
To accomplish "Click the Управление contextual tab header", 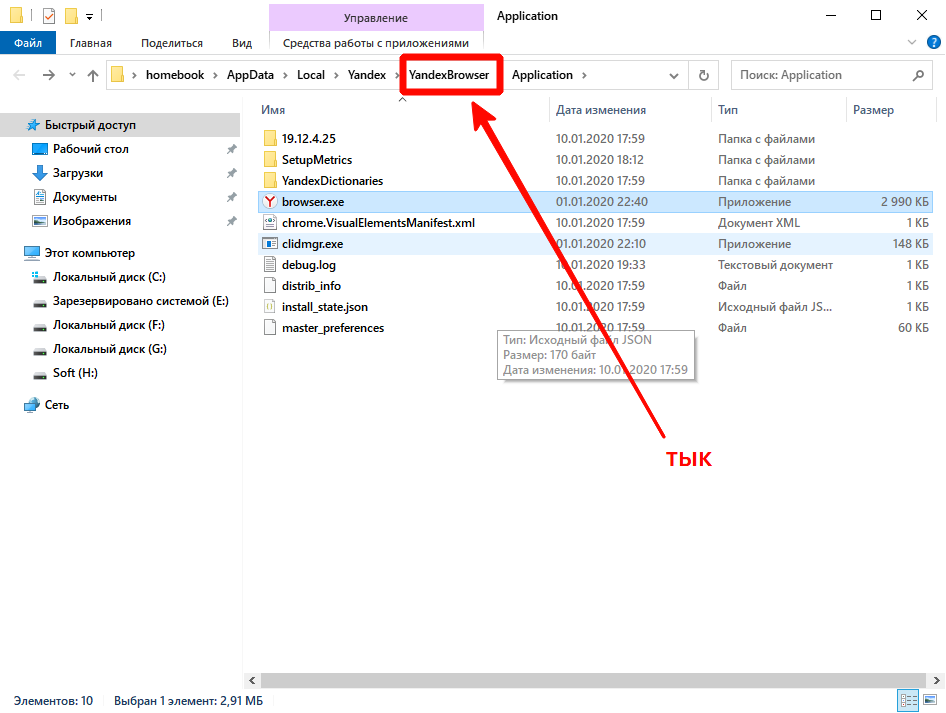I will click(x=376, y=18).
